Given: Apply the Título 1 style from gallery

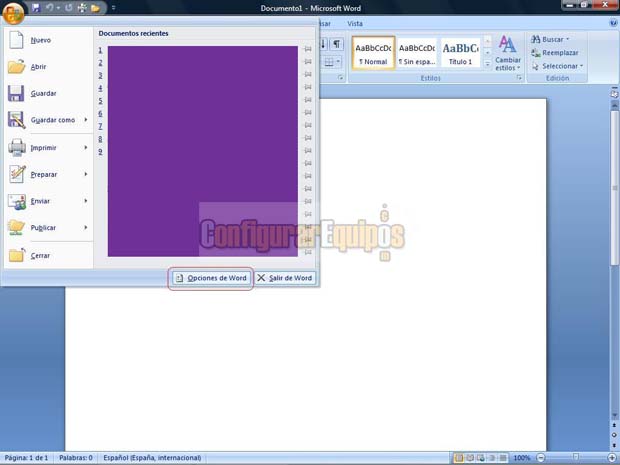Looking at the screenshot, I should click(460, 53).
